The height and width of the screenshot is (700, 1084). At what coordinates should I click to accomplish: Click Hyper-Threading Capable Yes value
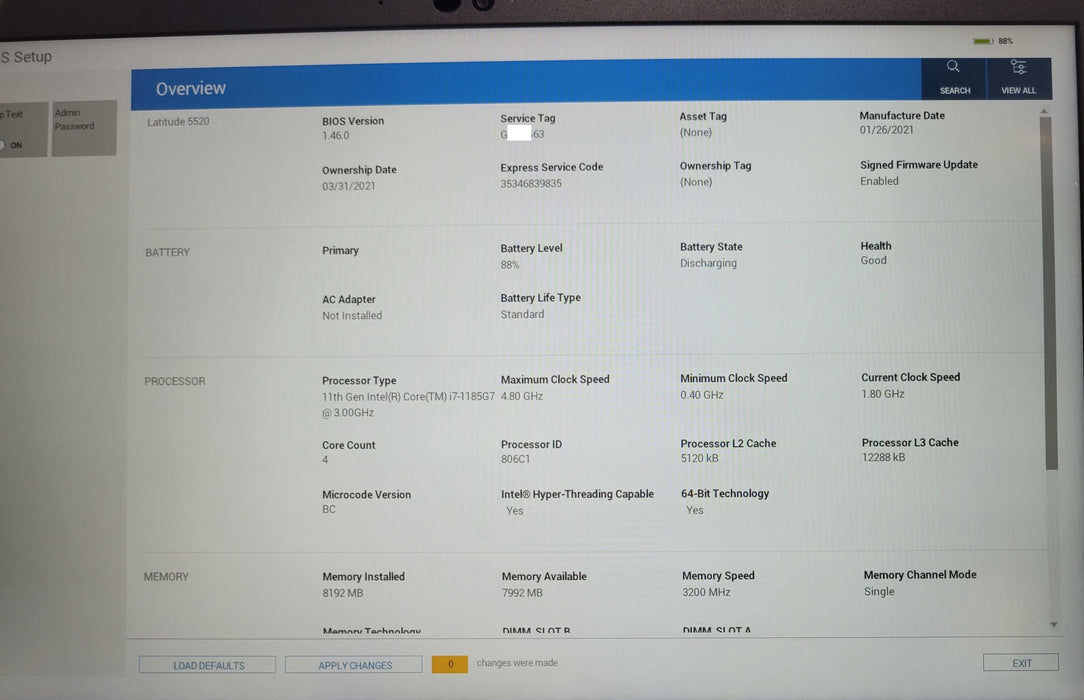pyautogui.click(x=514, y=511)
